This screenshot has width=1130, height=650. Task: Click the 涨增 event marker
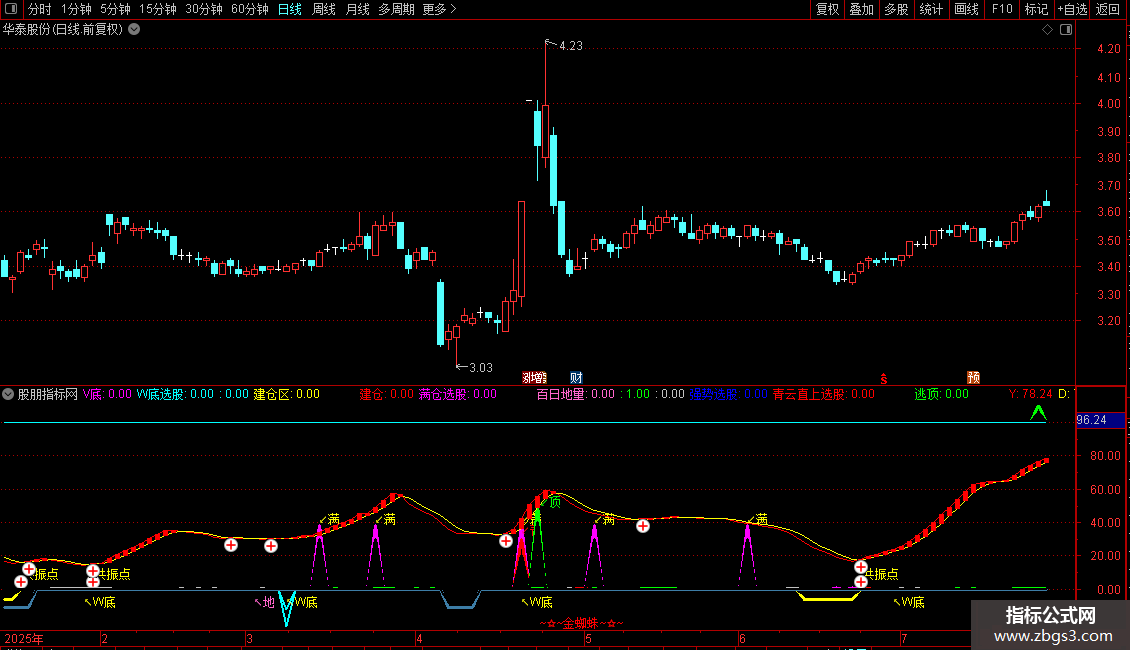534,378
